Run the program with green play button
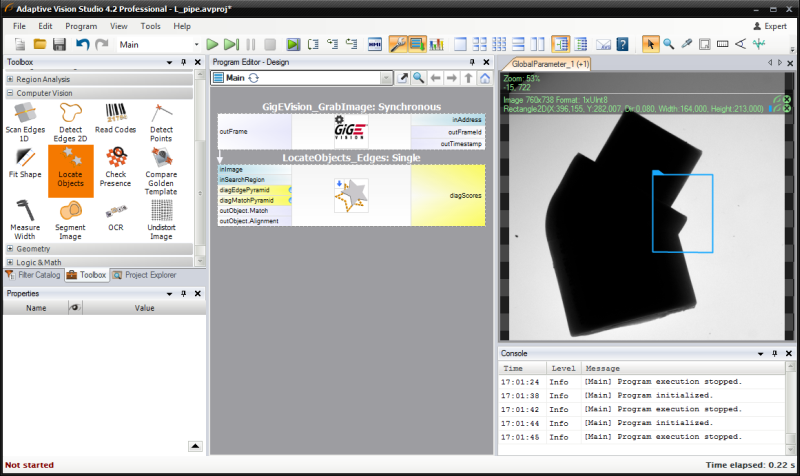 212,44
